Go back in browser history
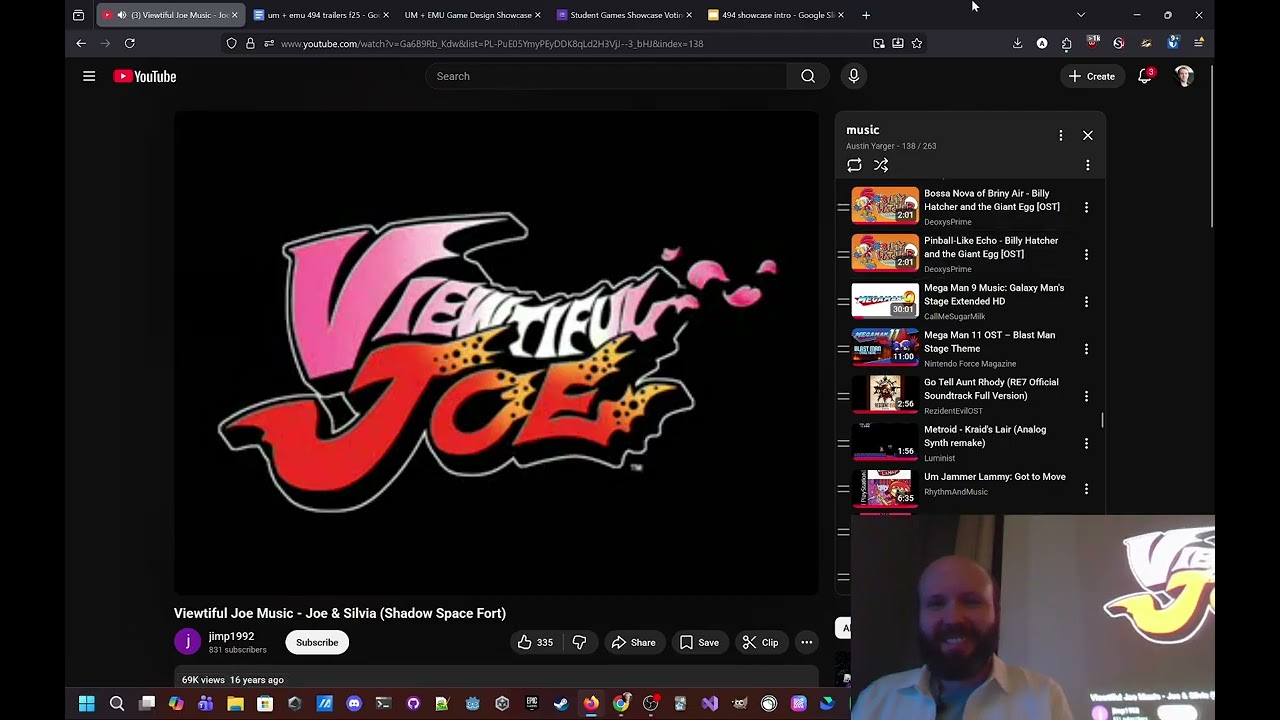This screenshot has width=1280, height=720. click(81, 43)
